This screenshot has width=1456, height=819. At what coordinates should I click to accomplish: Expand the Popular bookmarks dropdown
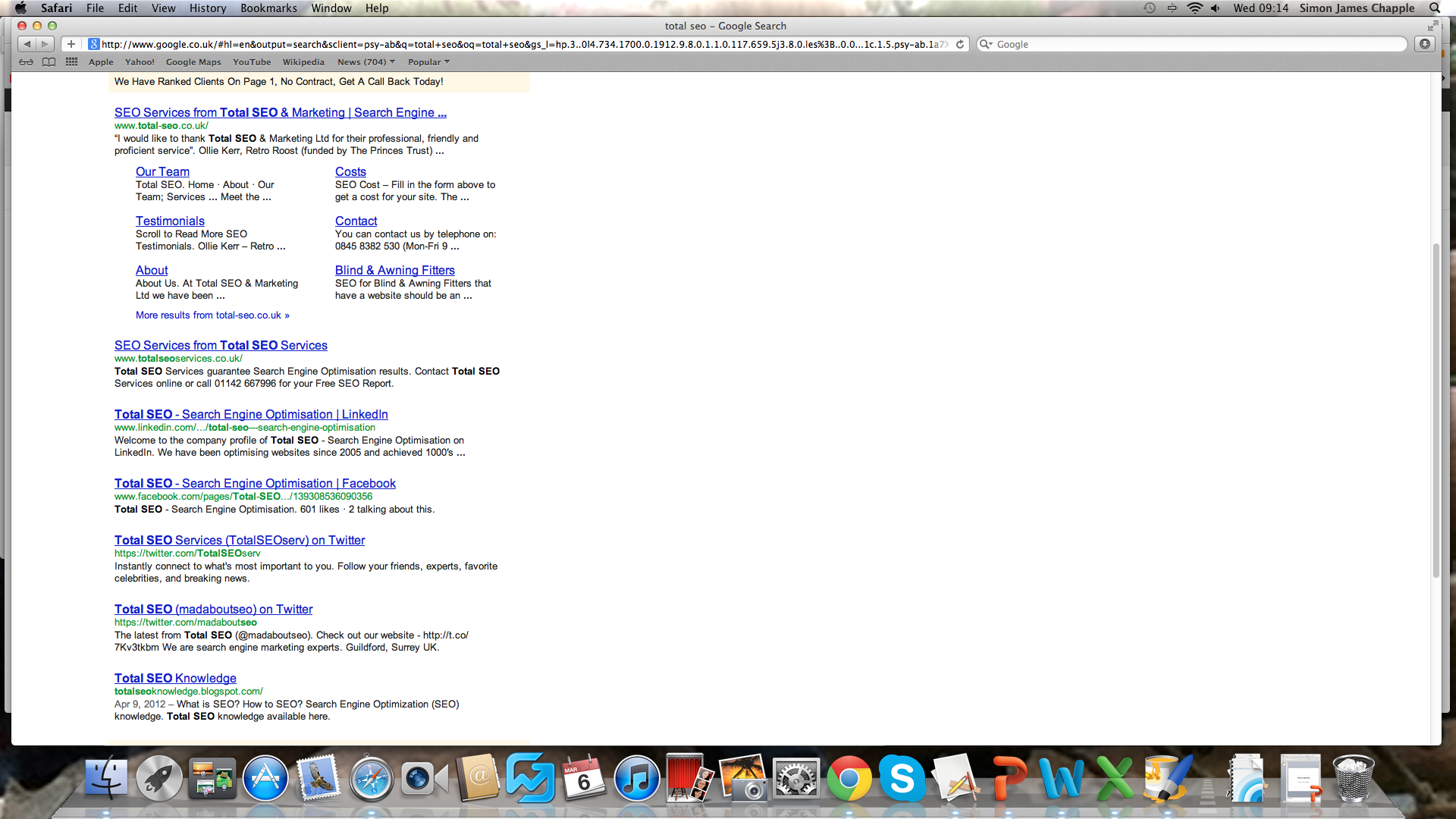428,62
